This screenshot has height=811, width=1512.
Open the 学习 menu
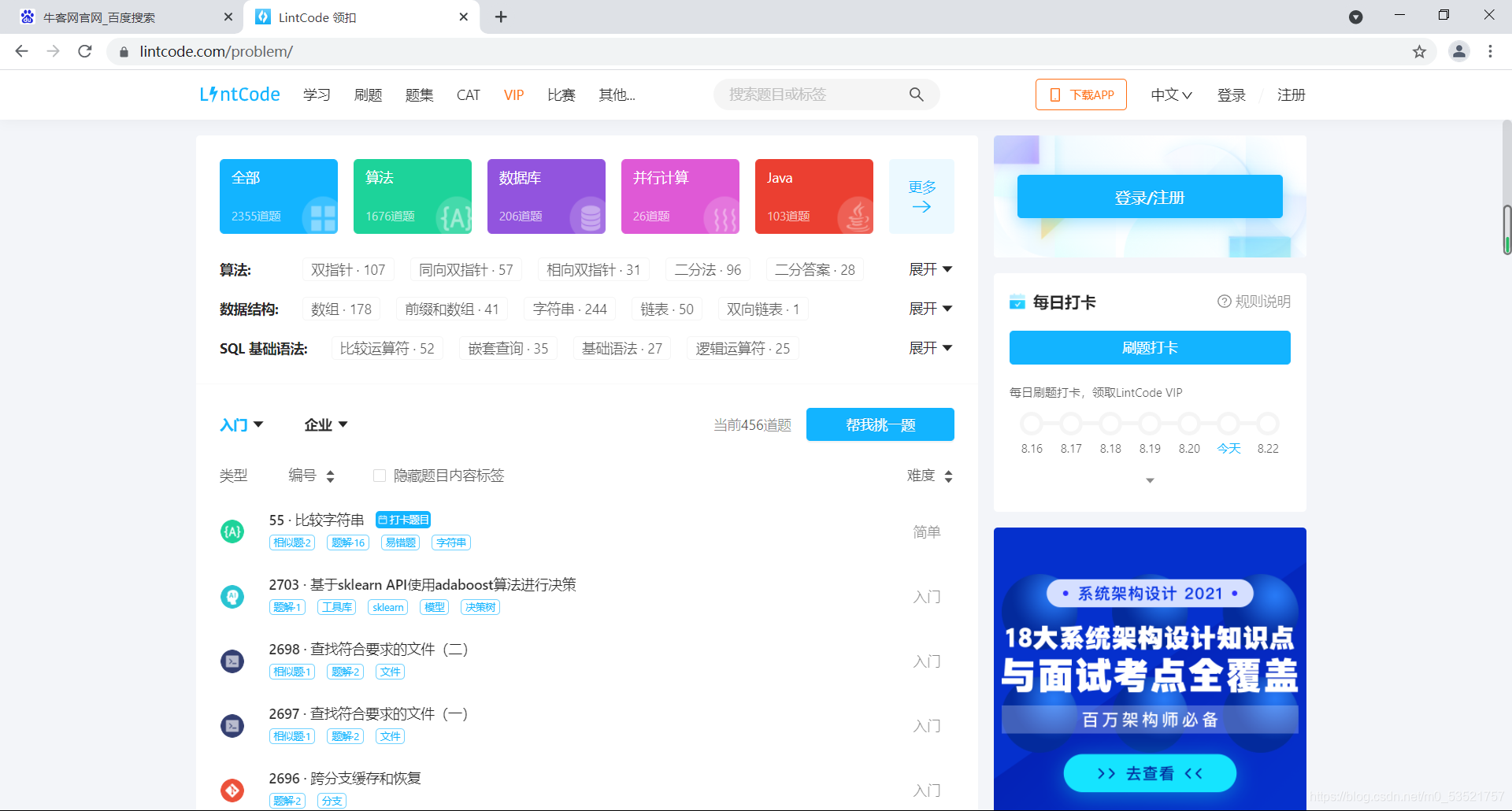[x=317, y=94]
